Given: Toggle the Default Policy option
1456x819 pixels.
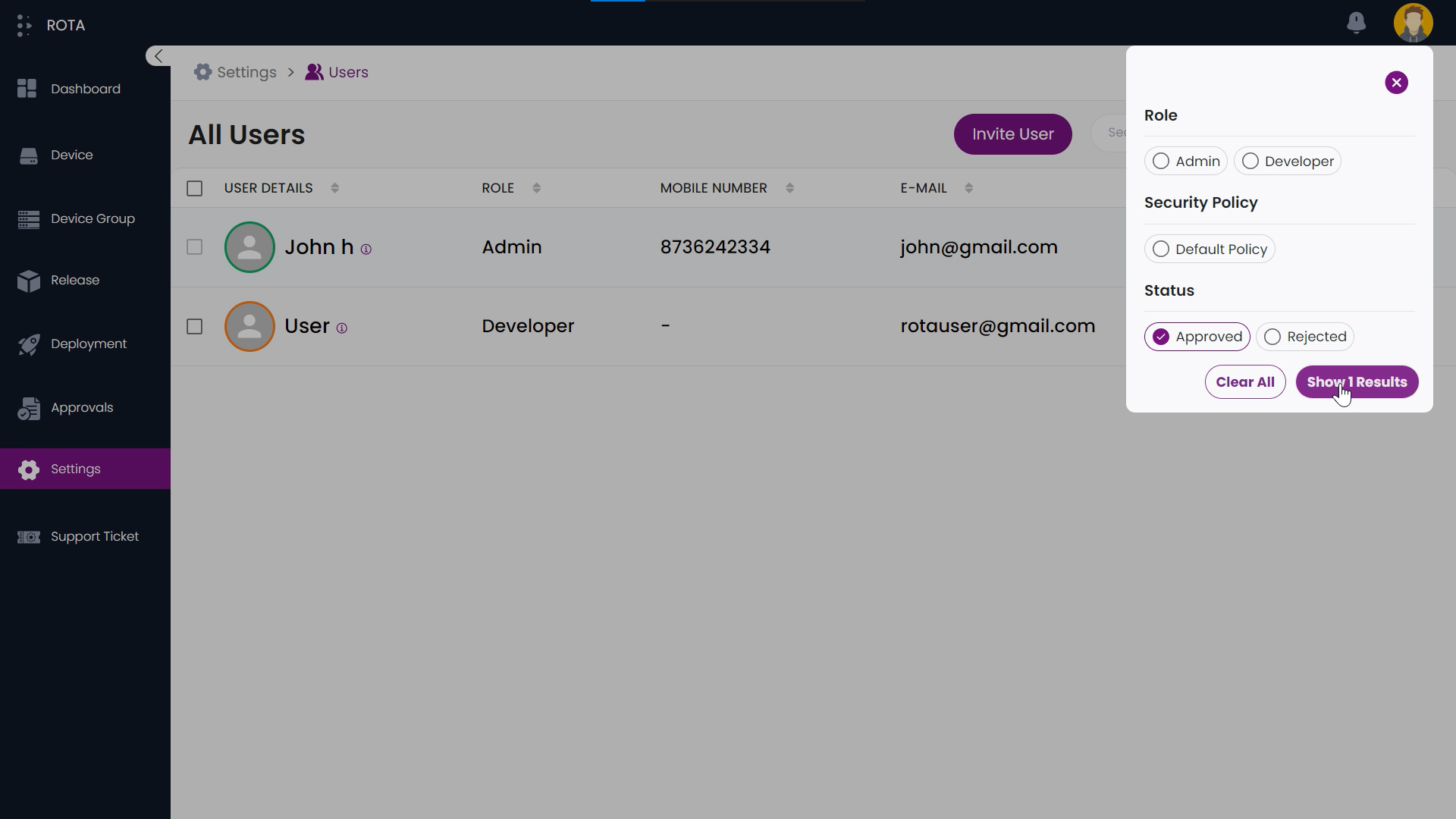Looking at the screenshot, I should click(x=1161, y=249).
